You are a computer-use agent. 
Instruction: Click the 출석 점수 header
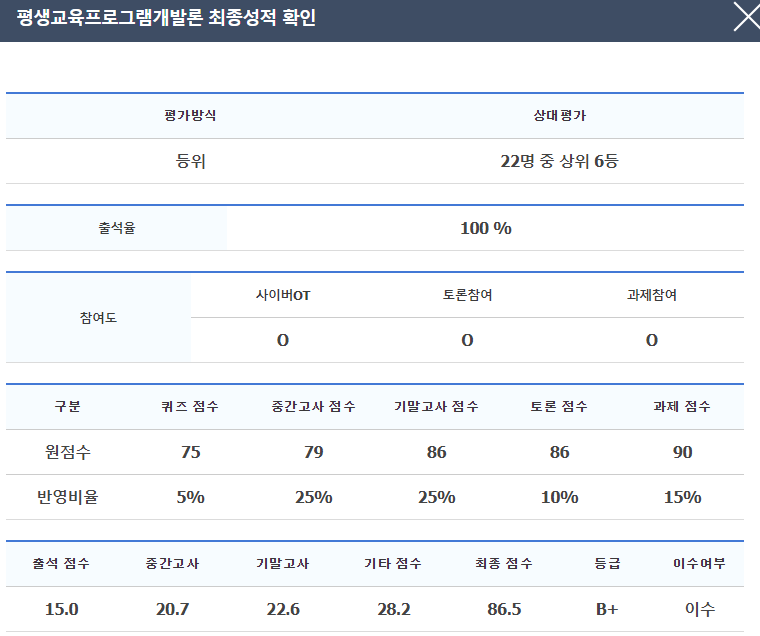(61, 563)
